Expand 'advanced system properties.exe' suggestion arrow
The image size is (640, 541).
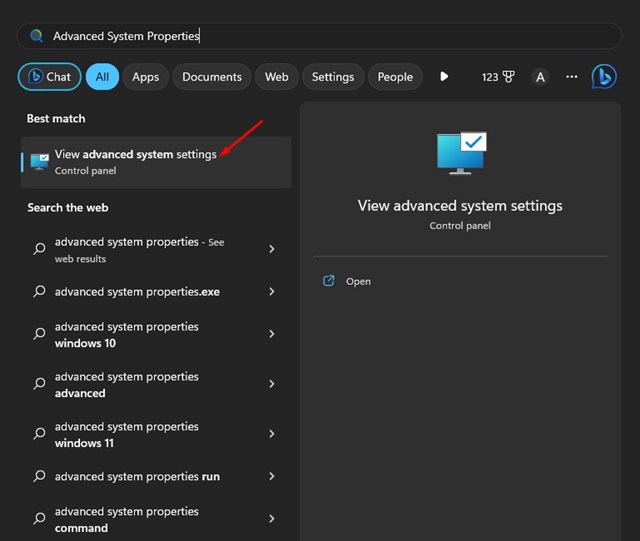[x=272, y=292]
